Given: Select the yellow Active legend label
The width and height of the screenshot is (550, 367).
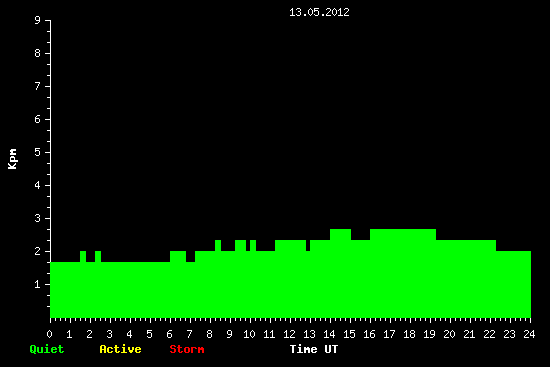Looking at the screenshot, I should [120, 349].
